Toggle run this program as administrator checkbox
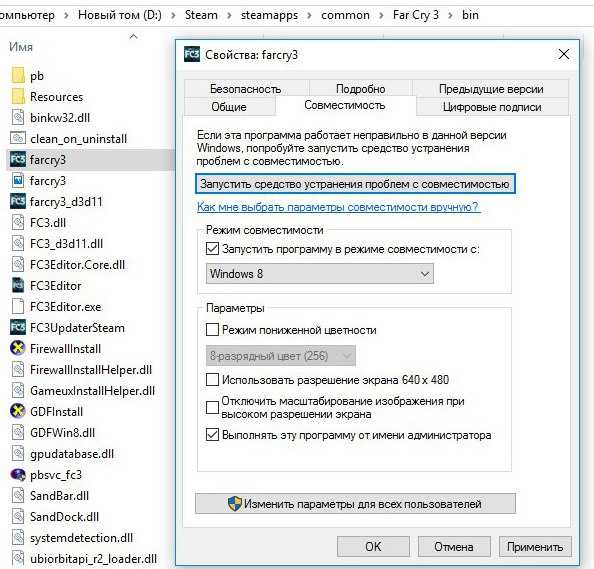 pos(212,435)
